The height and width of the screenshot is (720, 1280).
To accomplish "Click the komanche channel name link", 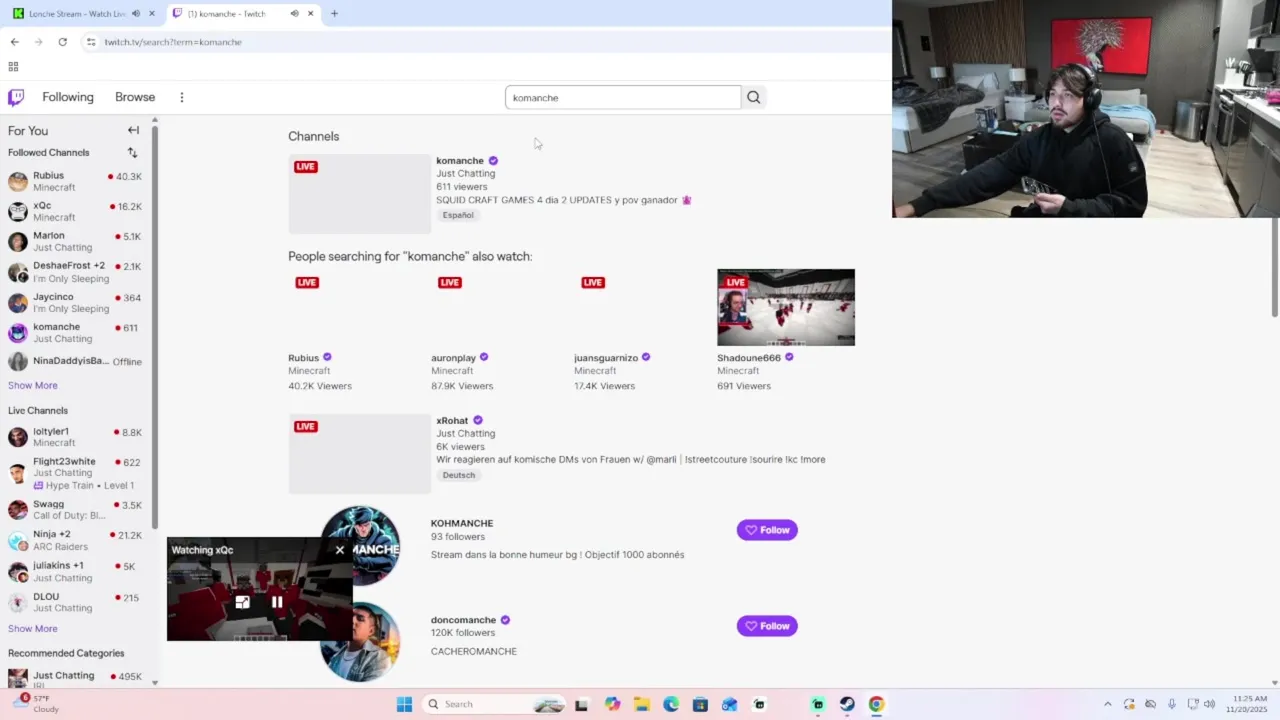I will [x=460, y=160].
